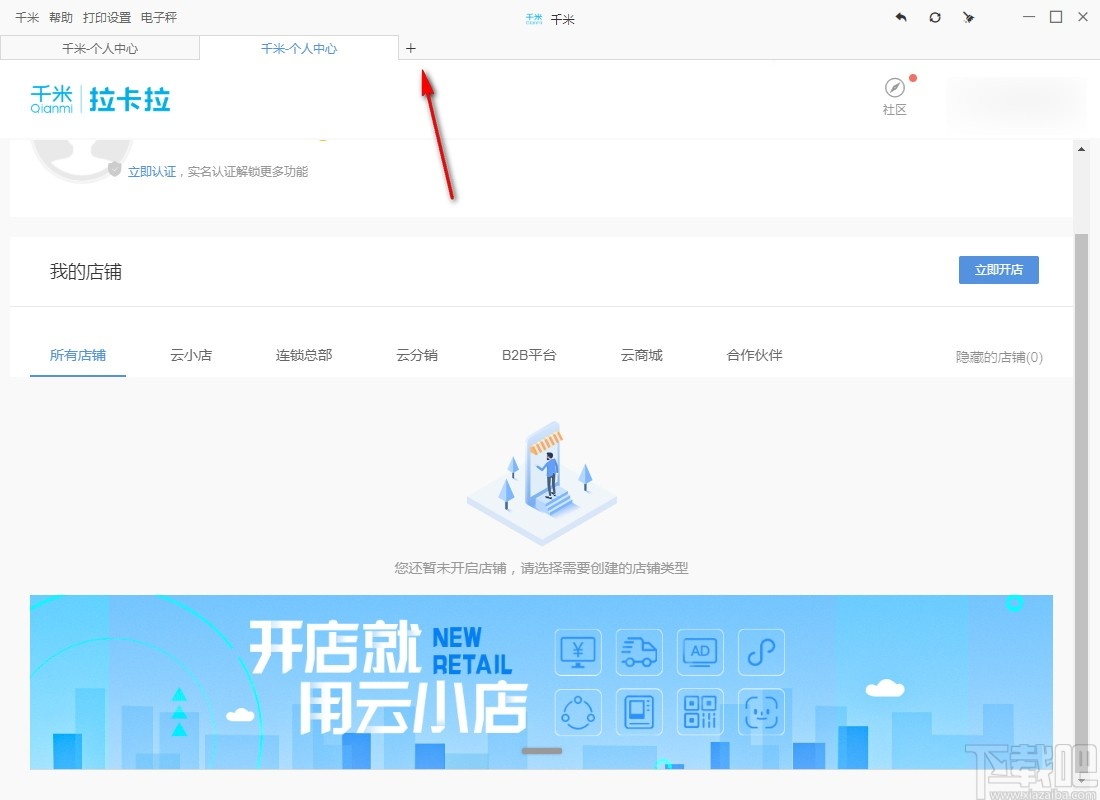This screenshot has width=1100, height=800.
Task: Click the refresh page icon
Action: (x=935, y=17)
